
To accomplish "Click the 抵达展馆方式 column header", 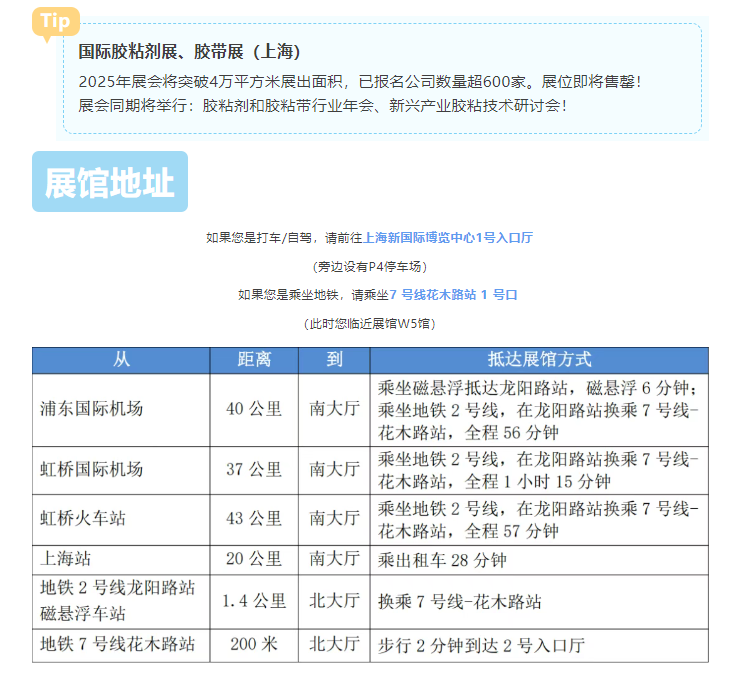I will point(539,360).
